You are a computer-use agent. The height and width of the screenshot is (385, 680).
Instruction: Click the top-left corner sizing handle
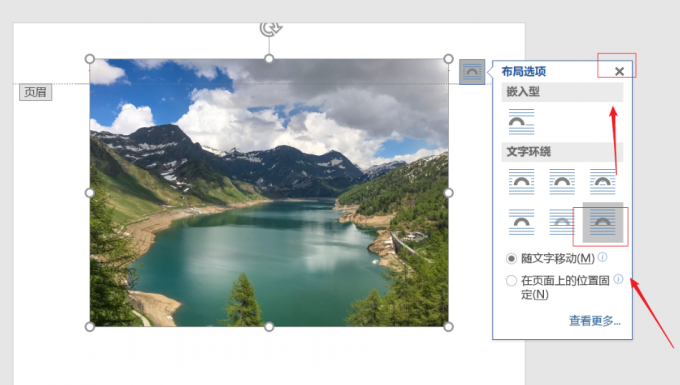[x=90, y=59]
